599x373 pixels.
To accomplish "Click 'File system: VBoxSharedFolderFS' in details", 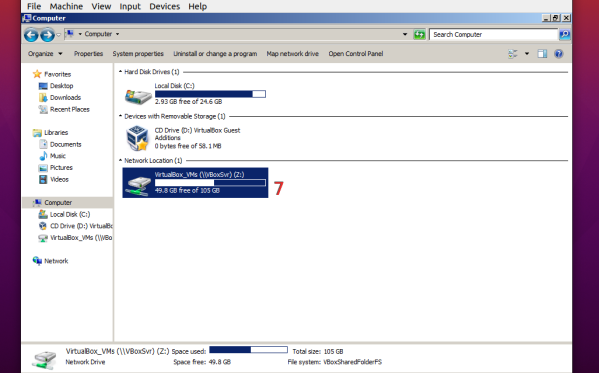I will (335, 362).
